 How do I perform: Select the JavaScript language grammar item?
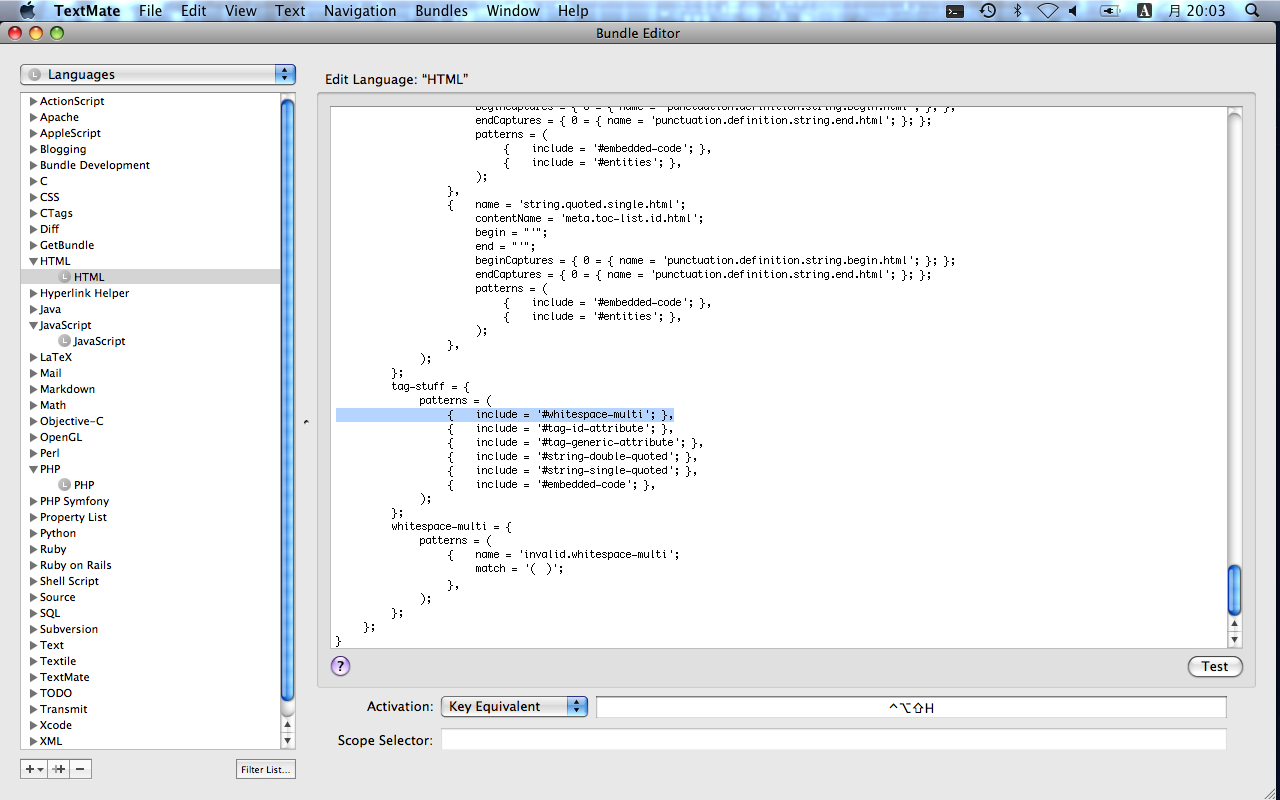tap(99, 341)
